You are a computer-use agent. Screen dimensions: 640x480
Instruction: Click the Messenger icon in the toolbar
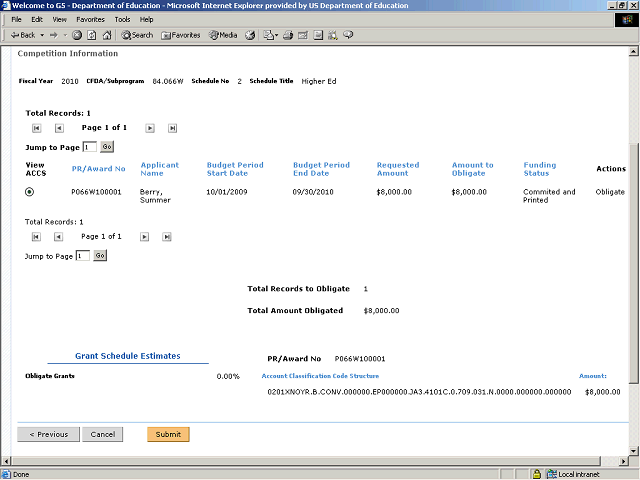click(x=348, y=36)
